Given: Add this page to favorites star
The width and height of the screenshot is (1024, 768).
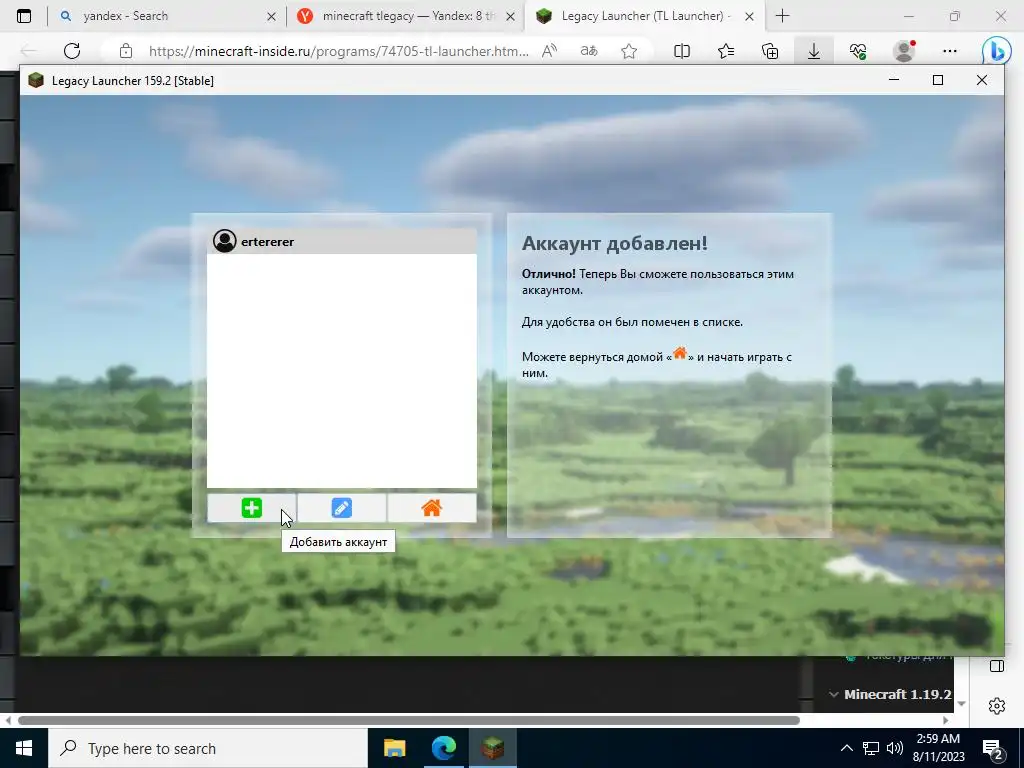Looking at the screenshot, I should 629,51.
